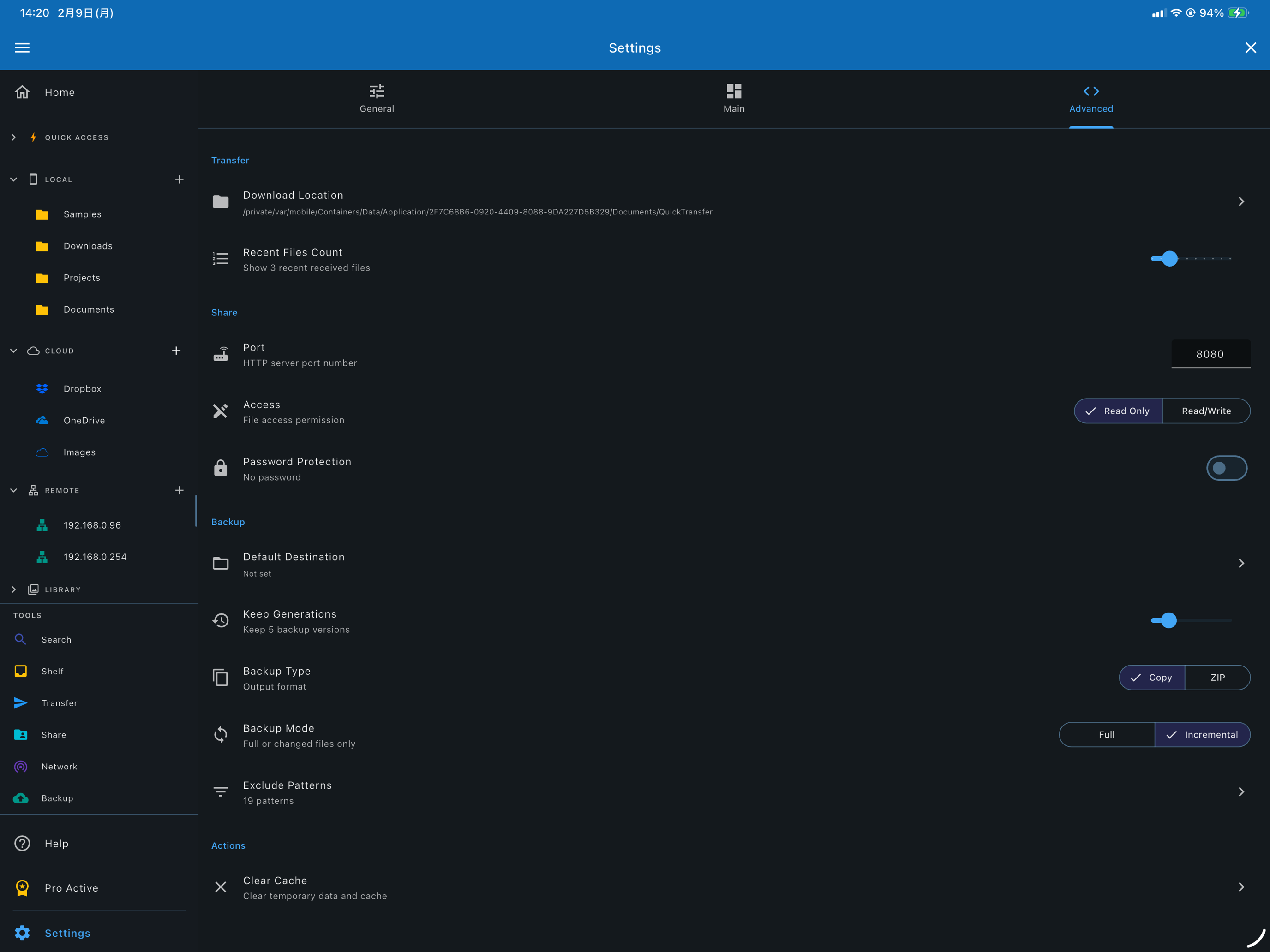The image size is (1270, 952).
Task: Collapse the LOCAL section
Action: coord(13,179)
